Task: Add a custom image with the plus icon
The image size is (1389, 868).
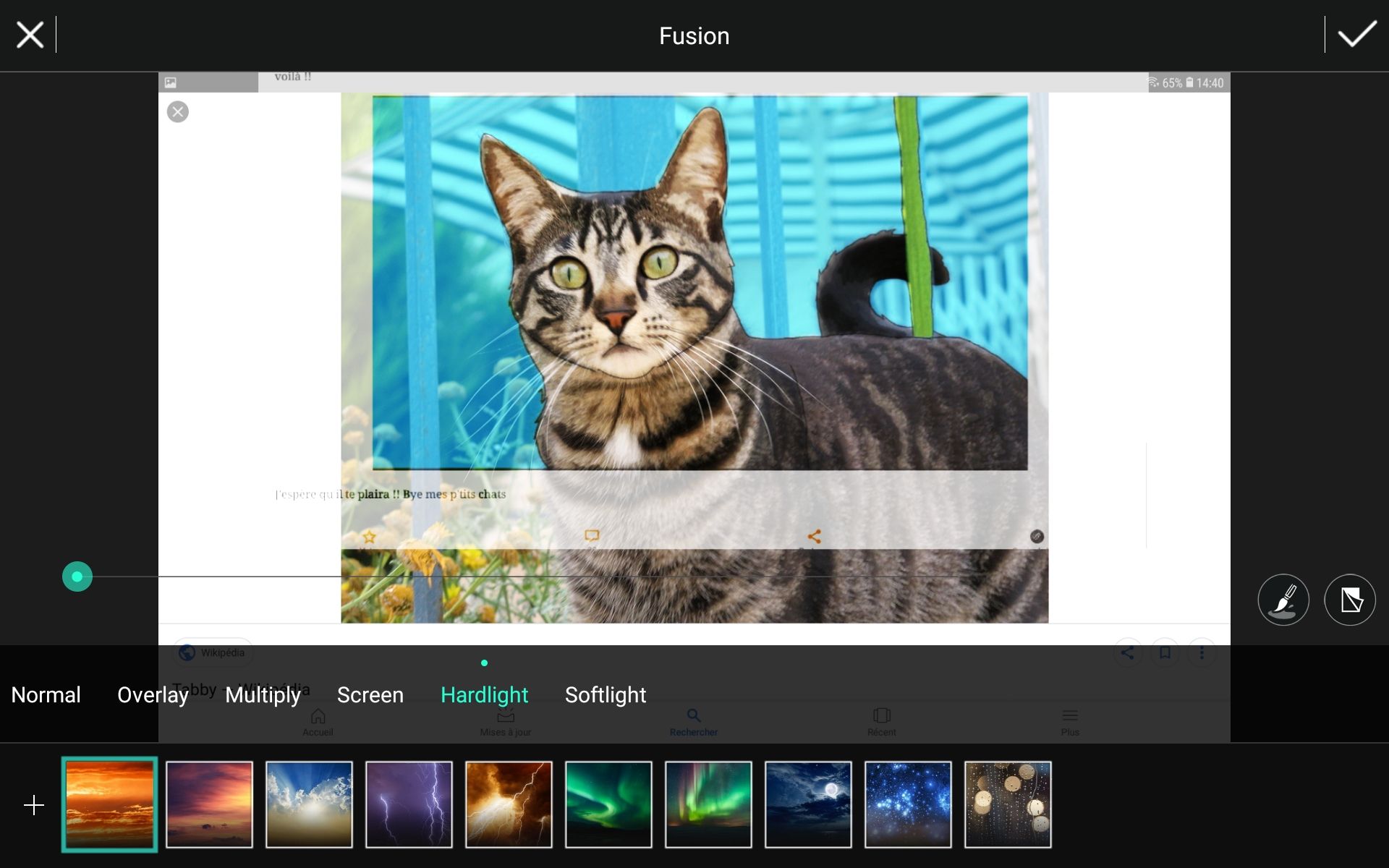Action: 34,805
